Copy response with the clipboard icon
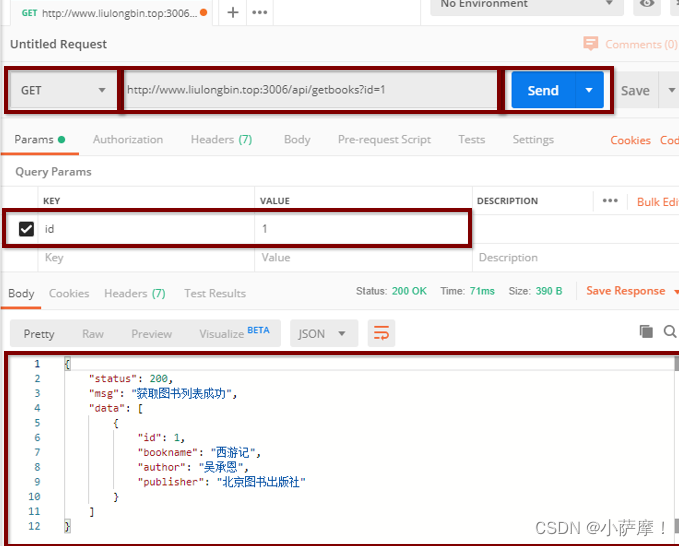The height and width of the screenshot is (546, 679). [x=646, y=332]
